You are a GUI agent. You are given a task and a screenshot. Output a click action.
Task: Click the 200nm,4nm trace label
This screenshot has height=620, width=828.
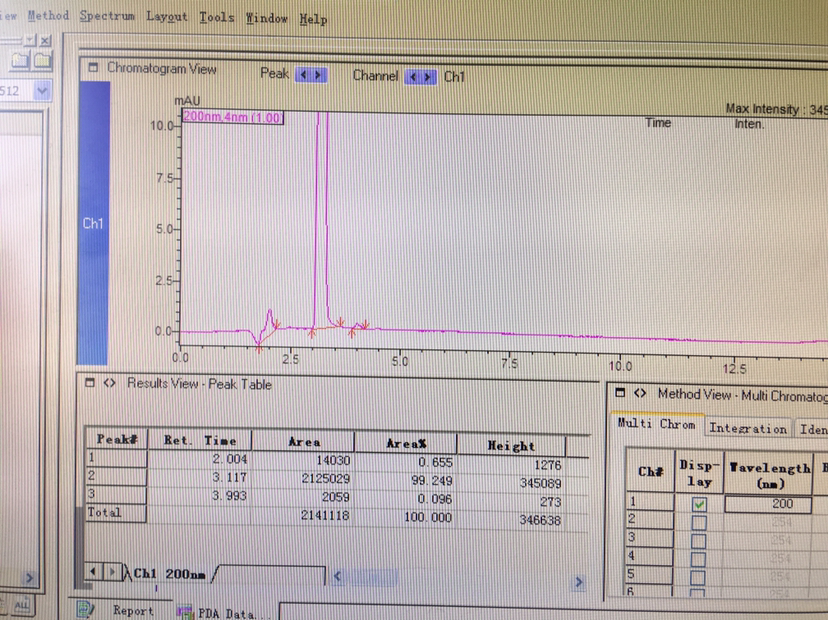click(233, 117)
